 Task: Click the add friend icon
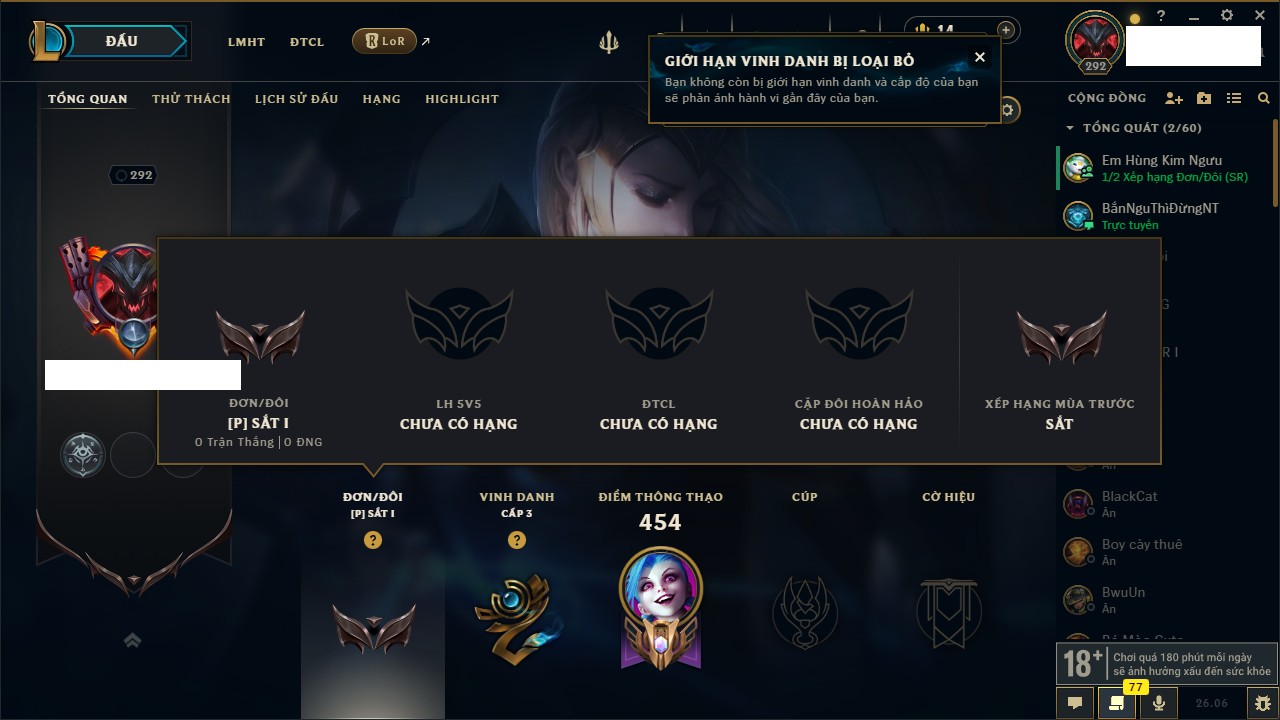point(1174,98)
